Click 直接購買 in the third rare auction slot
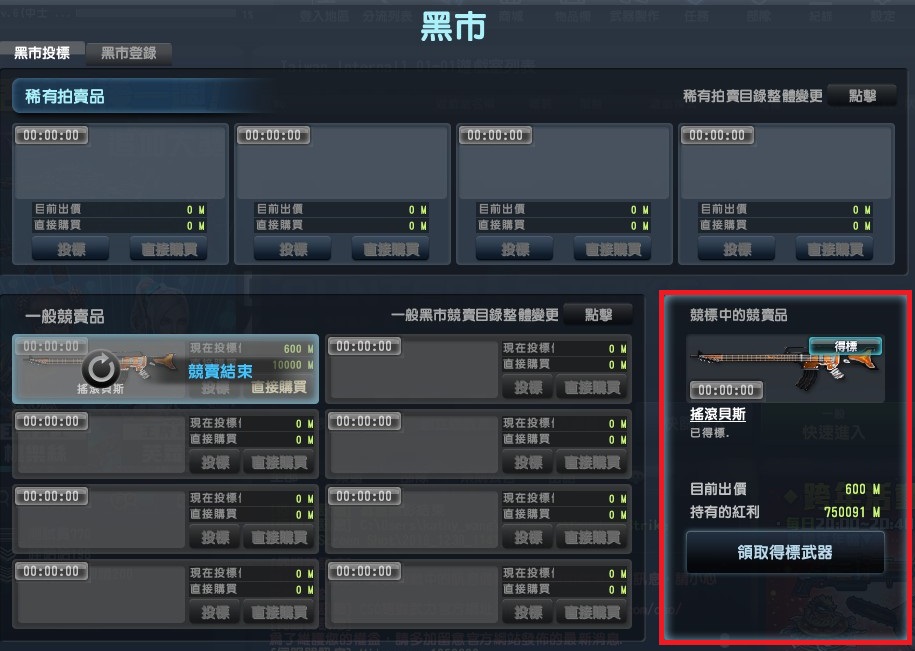Image resolution: width=915 pixels, height=651 pixels. click(x=612, y=250)
